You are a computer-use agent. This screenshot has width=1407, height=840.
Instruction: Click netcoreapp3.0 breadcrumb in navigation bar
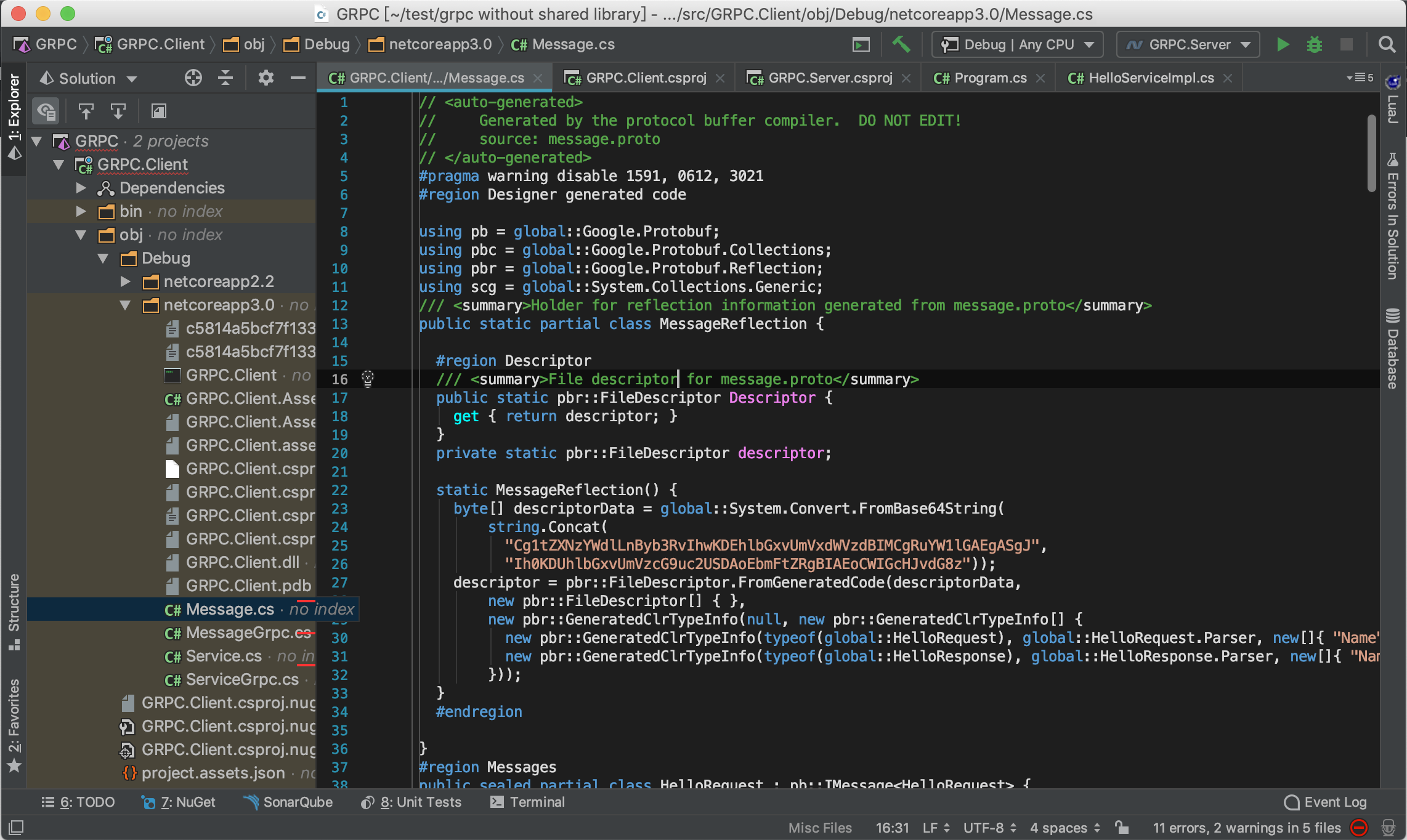431,44
